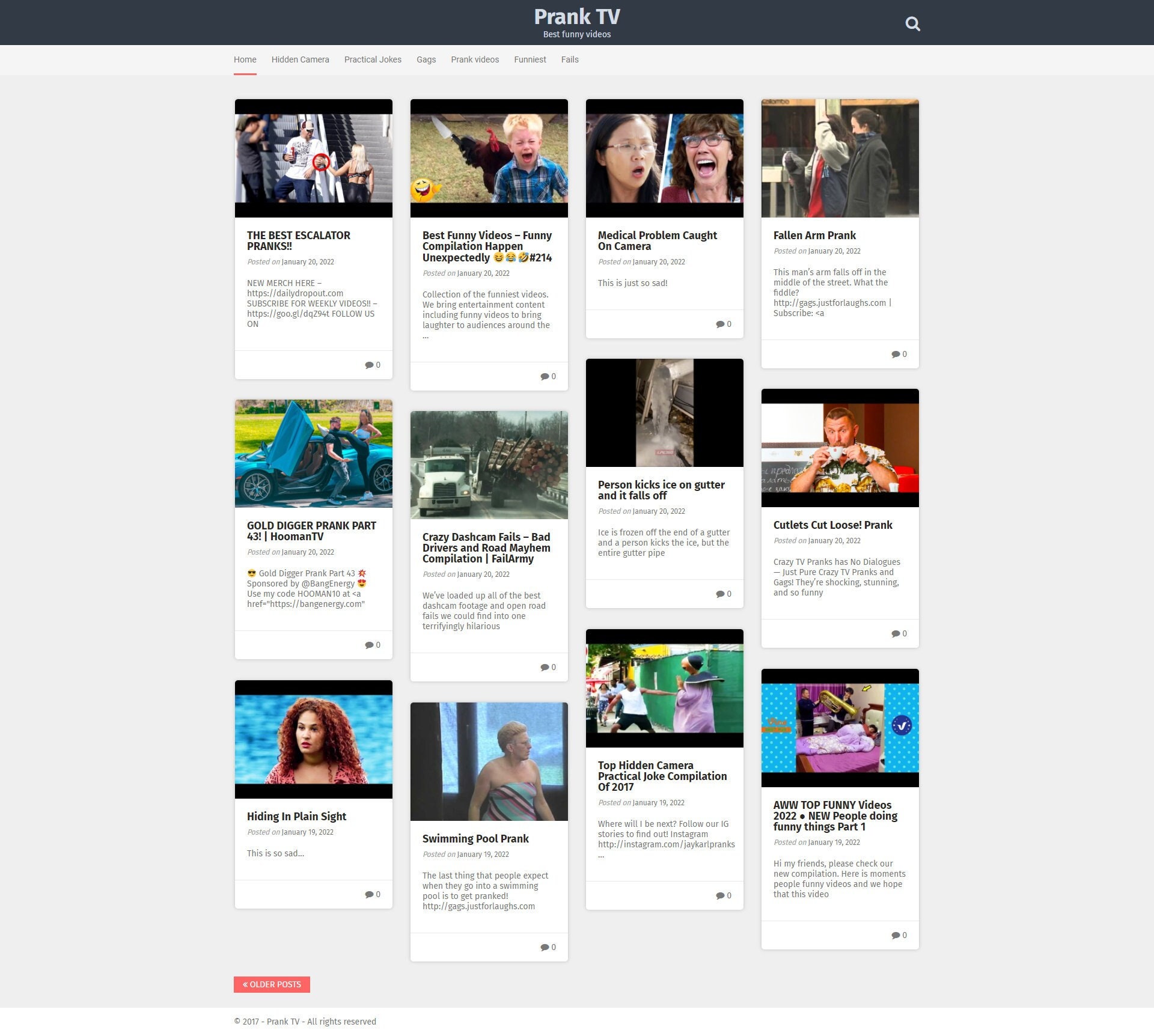Click comment icon on Fallen Arm Prank card
1154x1036 pixels.
point(896,354)
